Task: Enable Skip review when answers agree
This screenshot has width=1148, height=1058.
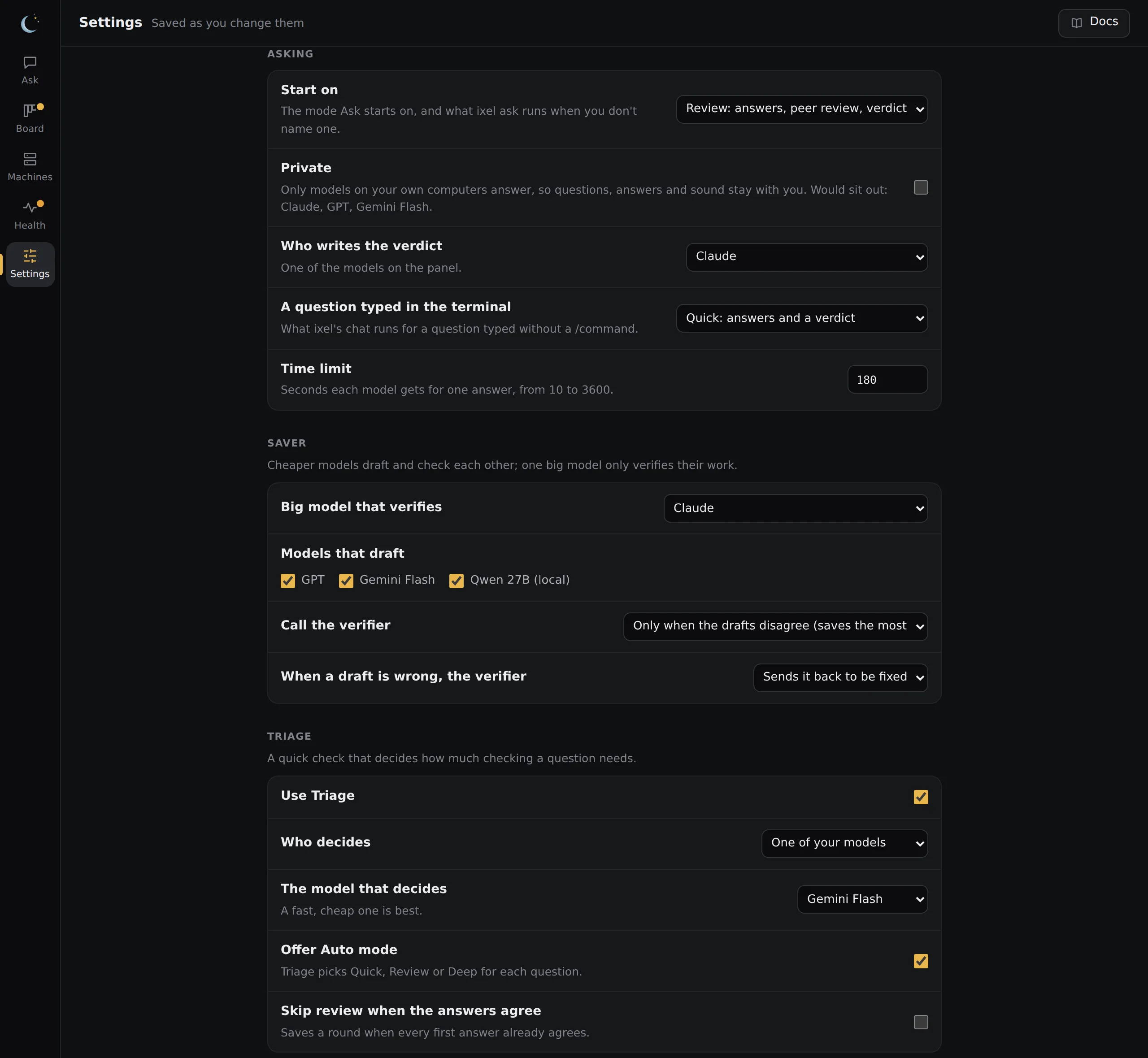Action: (921, 1022)
